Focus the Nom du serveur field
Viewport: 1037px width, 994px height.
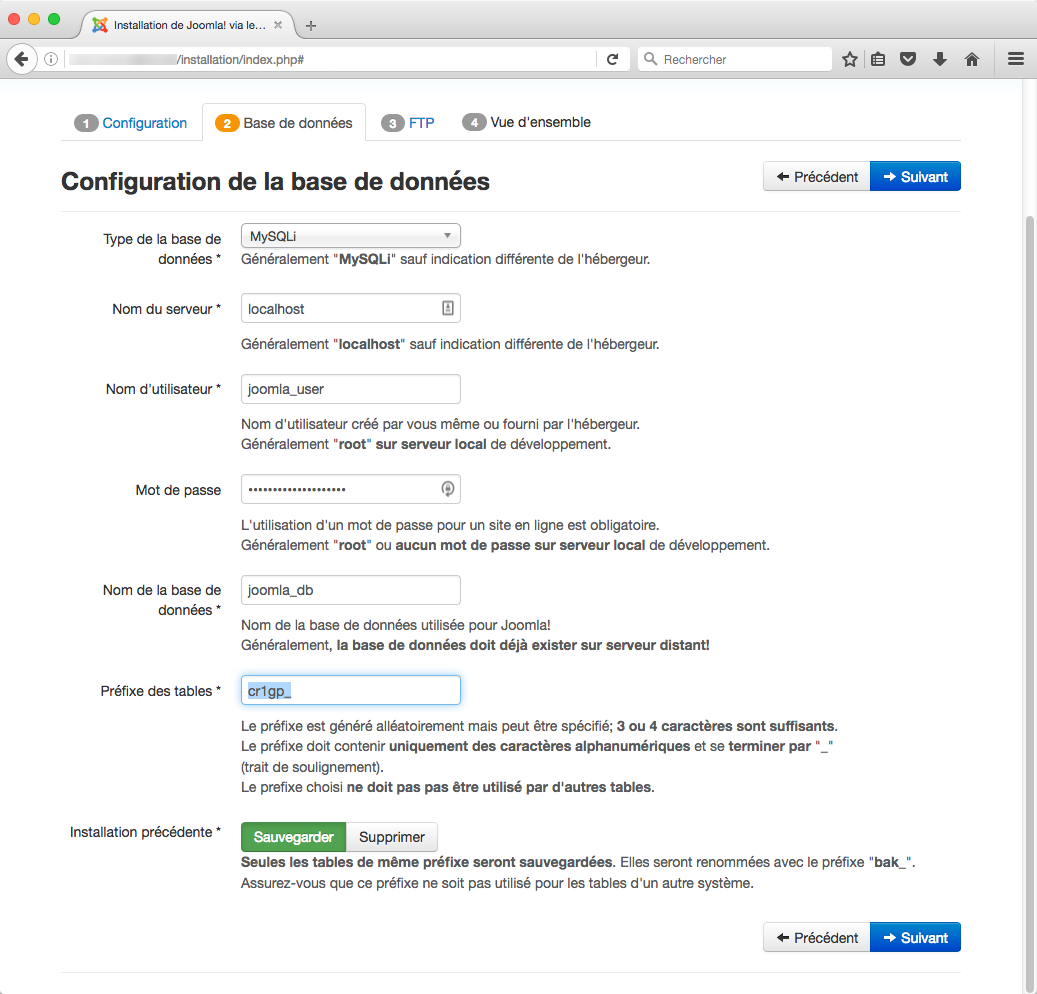(351, 308)
